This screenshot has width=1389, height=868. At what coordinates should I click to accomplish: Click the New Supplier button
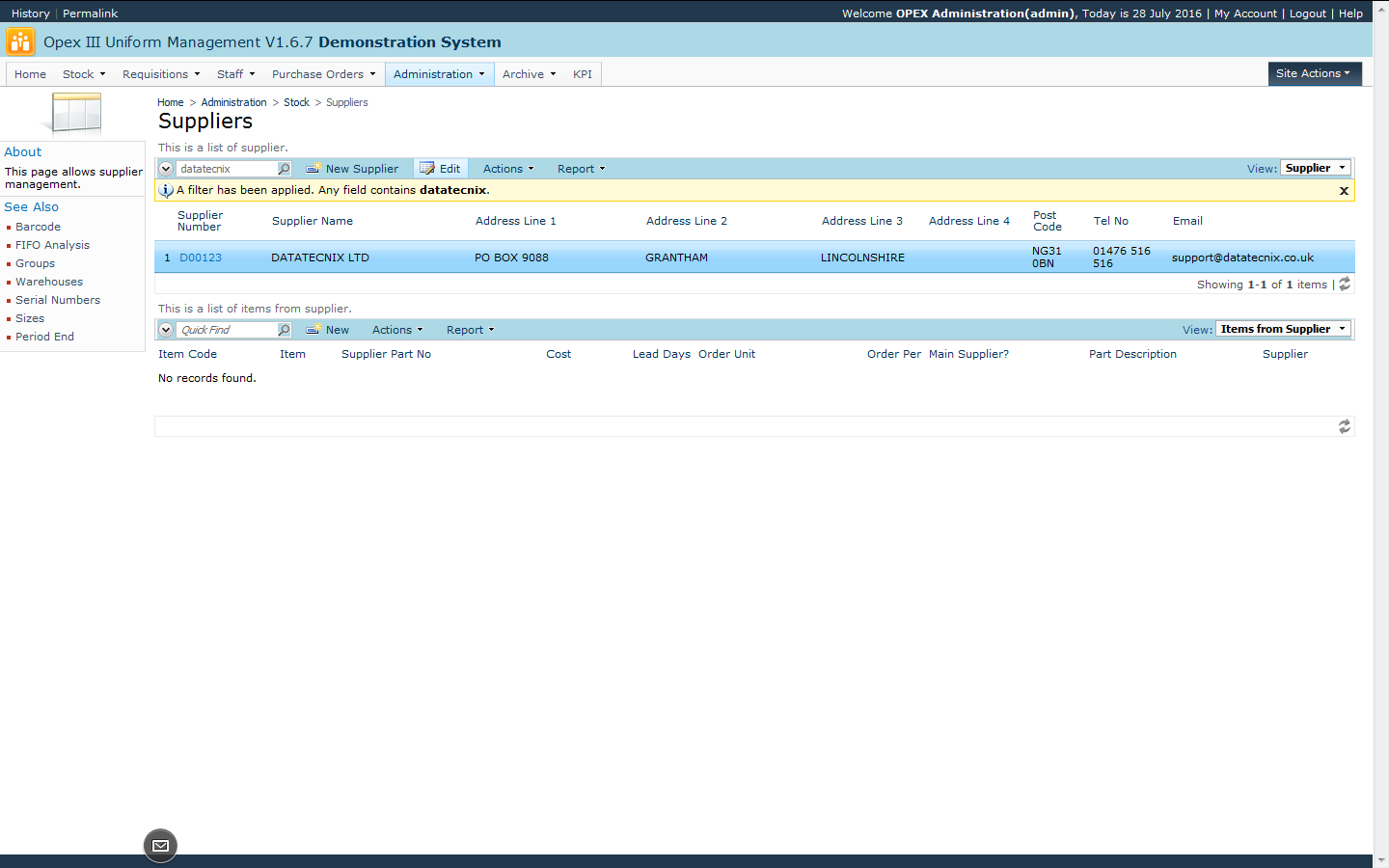click(x=352, y=169)
